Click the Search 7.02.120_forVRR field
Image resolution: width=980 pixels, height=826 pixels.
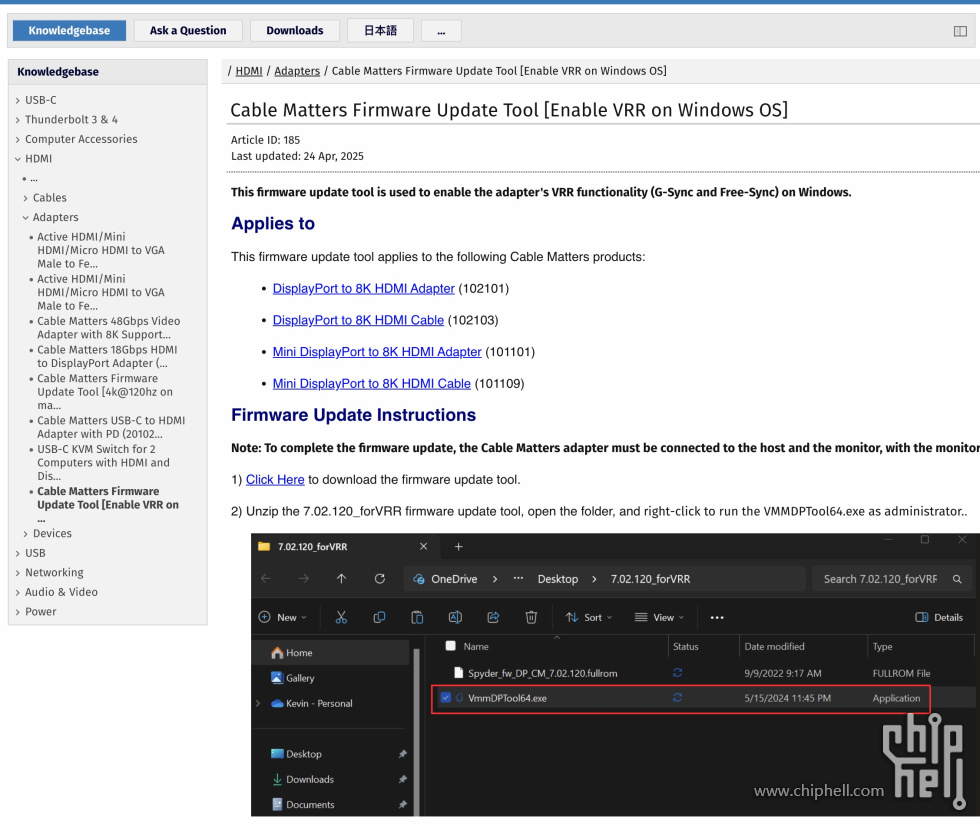pyautogui.click(x=891, y=579)
